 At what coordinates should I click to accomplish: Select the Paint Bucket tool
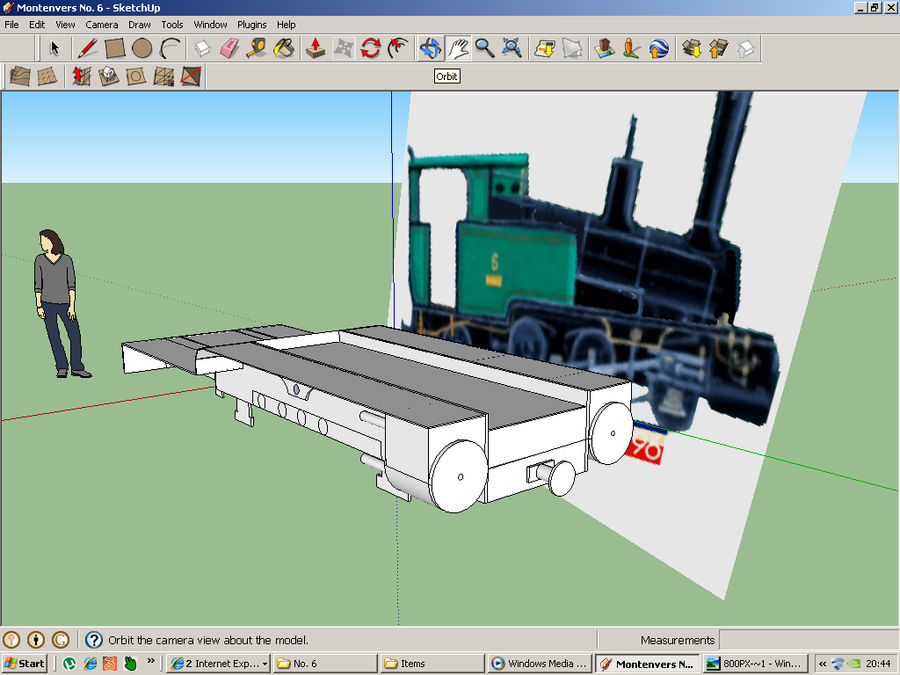(284, 48)
